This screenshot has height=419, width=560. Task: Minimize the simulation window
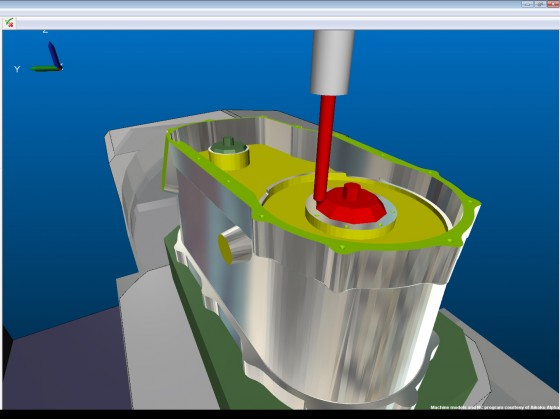tap(528, 4)
